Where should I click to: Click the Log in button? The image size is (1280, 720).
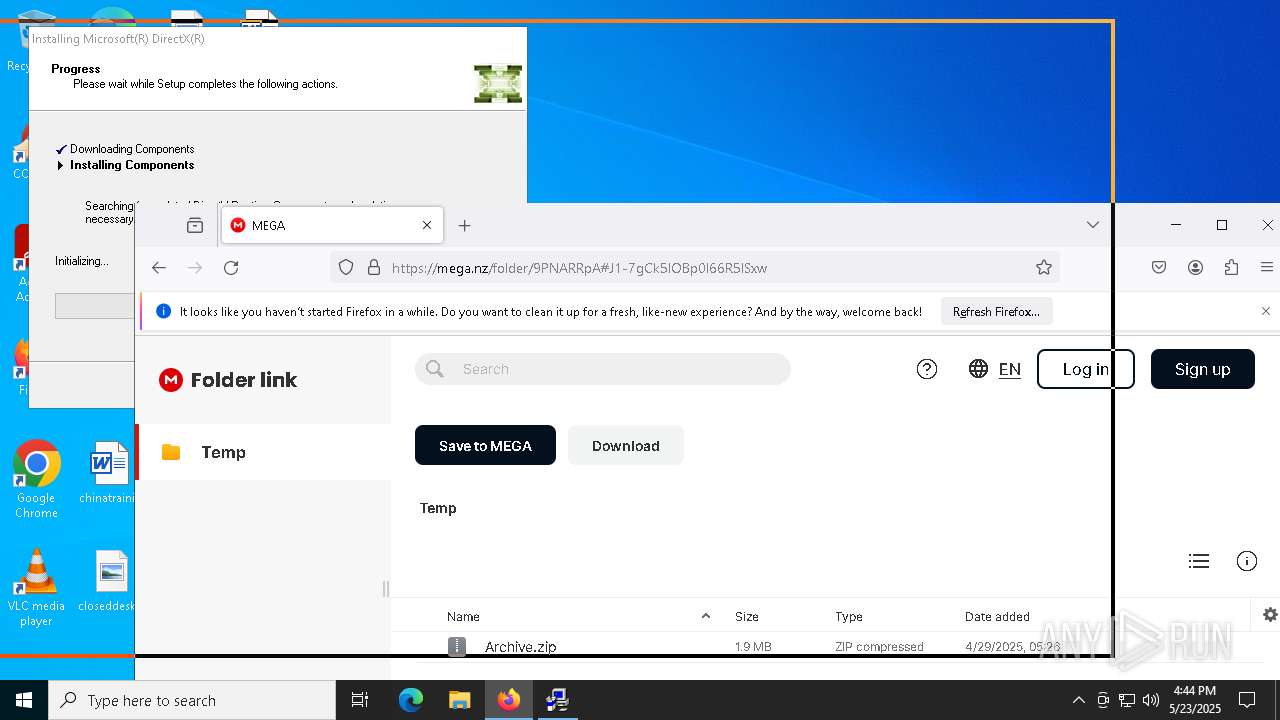(1086, 369)
